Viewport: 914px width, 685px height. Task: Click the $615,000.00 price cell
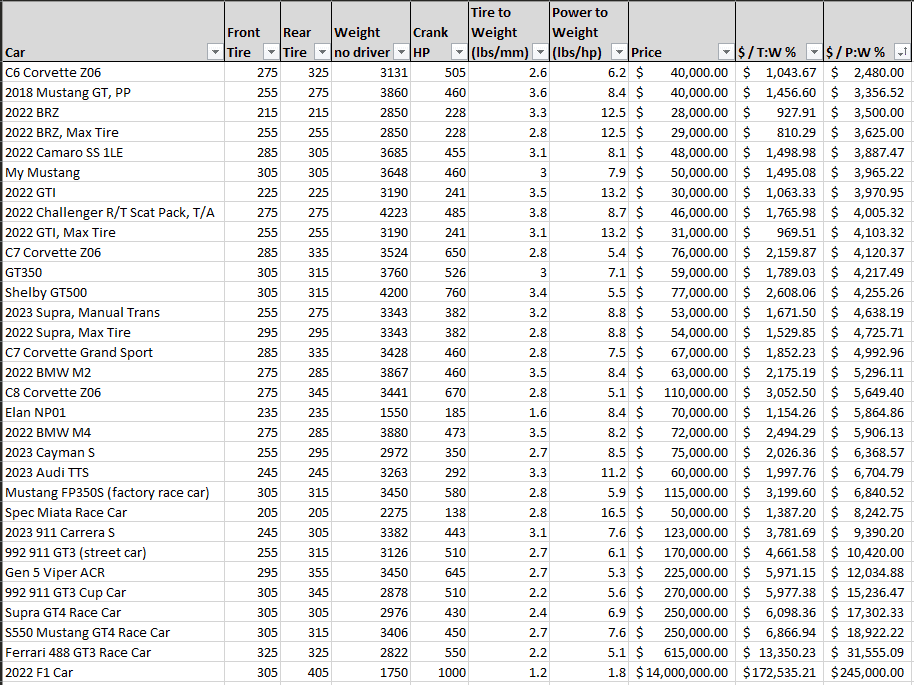coord(682,653)
